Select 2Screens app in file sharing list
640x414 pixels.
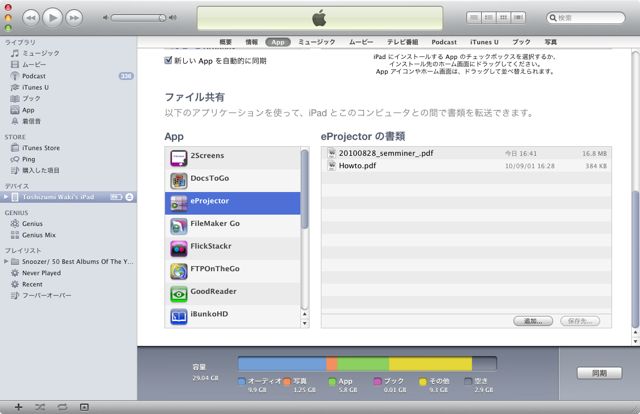(233, 158)
